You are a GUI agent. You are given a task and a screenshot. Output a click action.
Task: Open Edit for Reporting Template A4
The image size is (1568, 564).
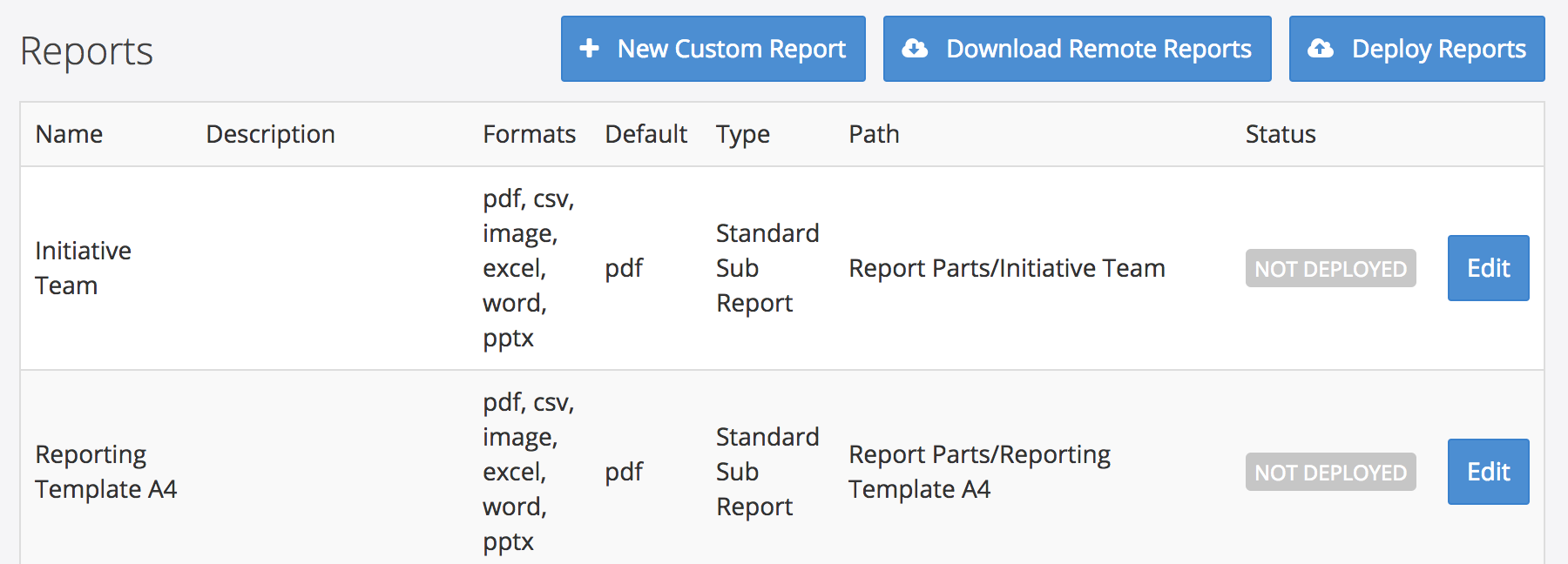pos(1488,472)
